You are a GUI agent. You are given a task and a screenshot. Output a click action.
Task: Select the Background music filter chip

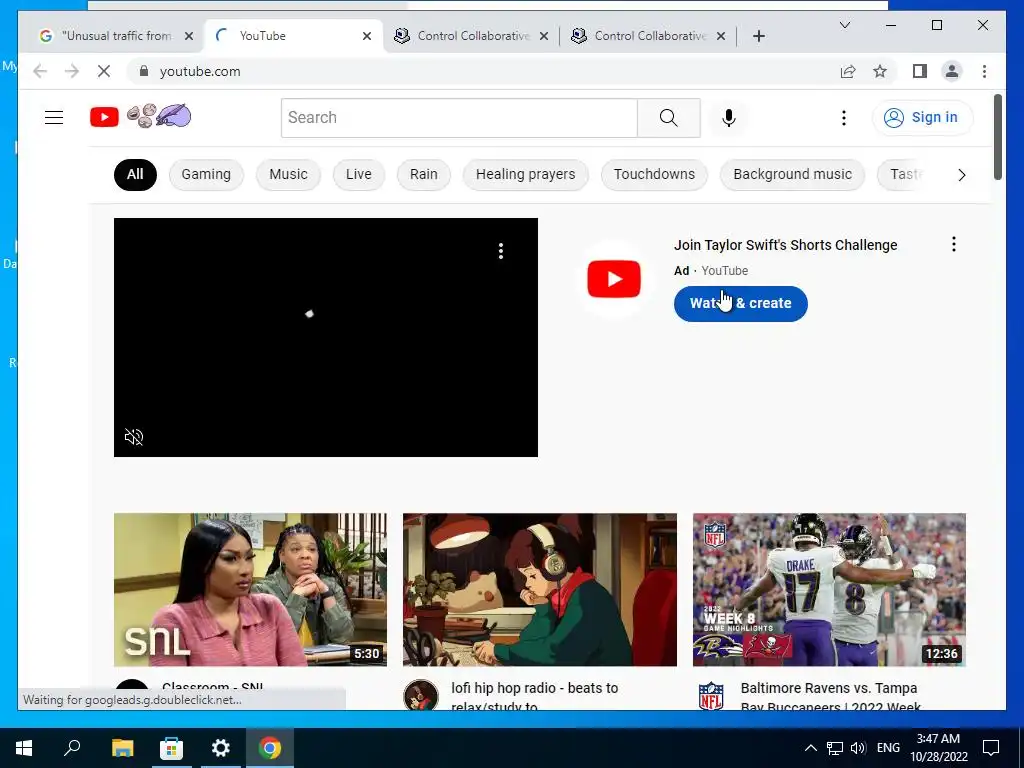click(x=792, y=174)
